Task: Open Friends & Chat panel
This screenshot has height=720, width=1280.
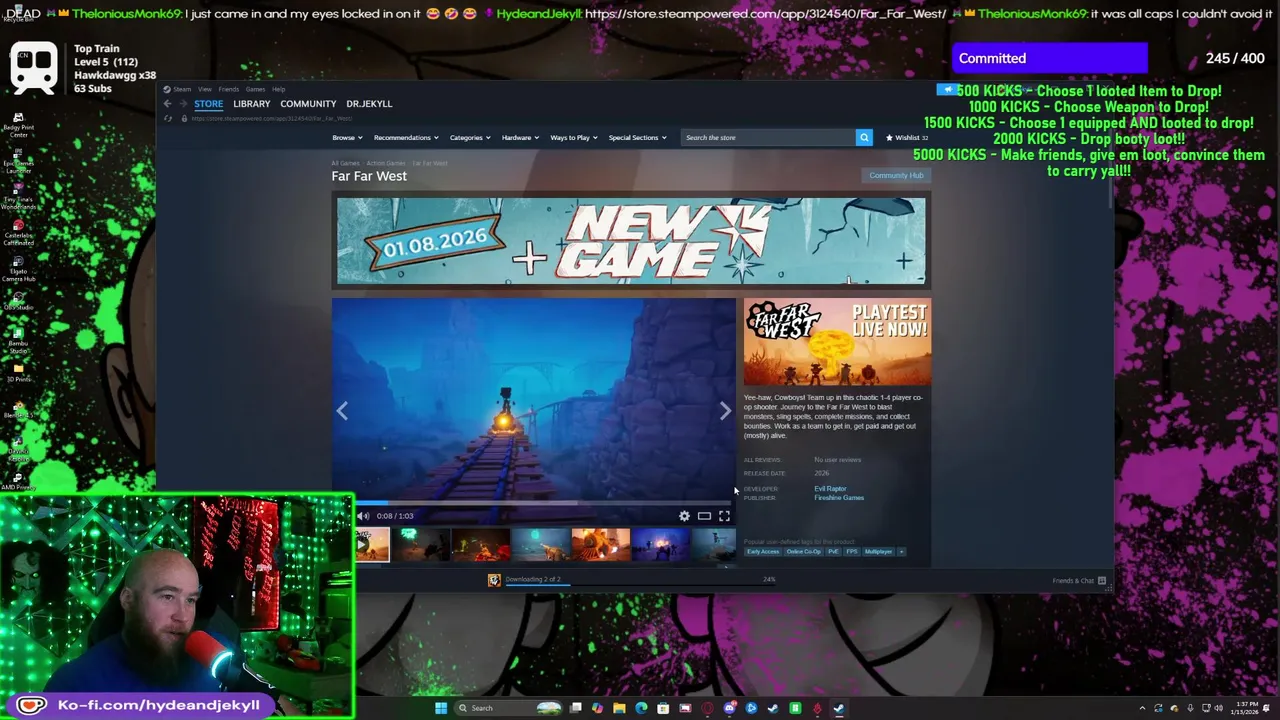Action: coord(1079,580)
